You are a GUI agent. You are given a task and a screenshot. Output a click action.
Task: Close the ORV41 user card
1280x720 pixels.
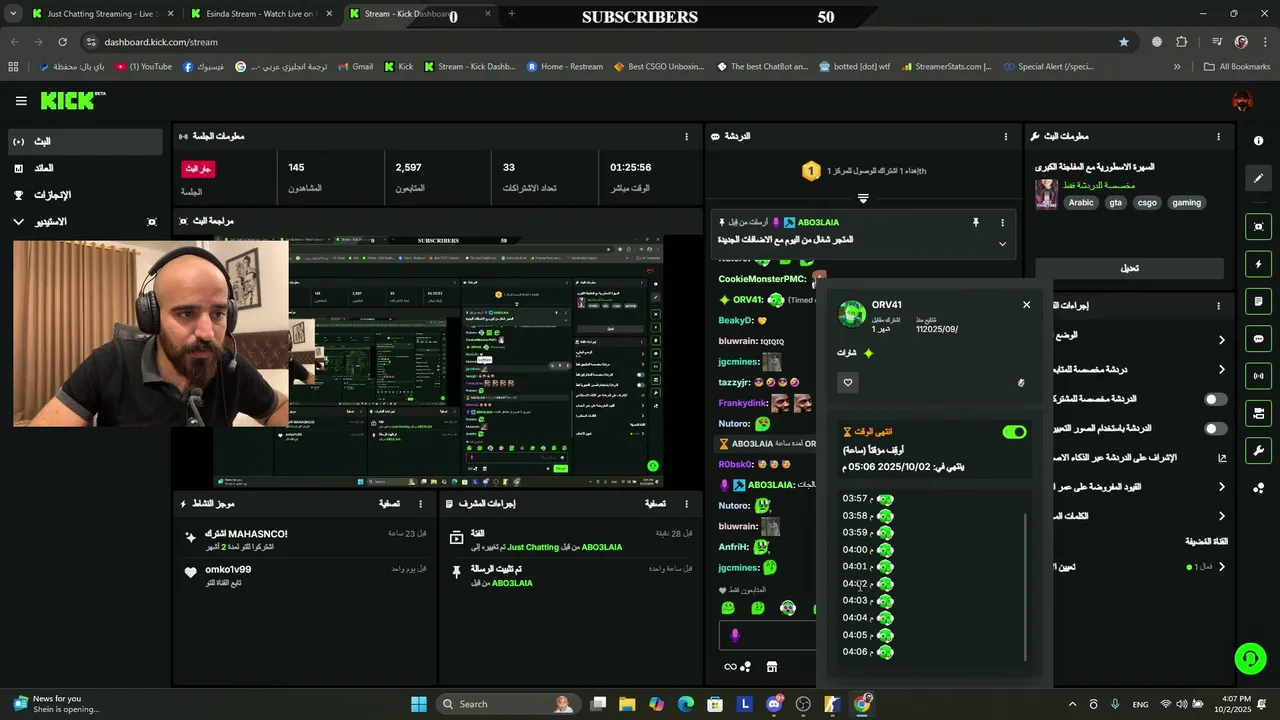[1026, 305]
